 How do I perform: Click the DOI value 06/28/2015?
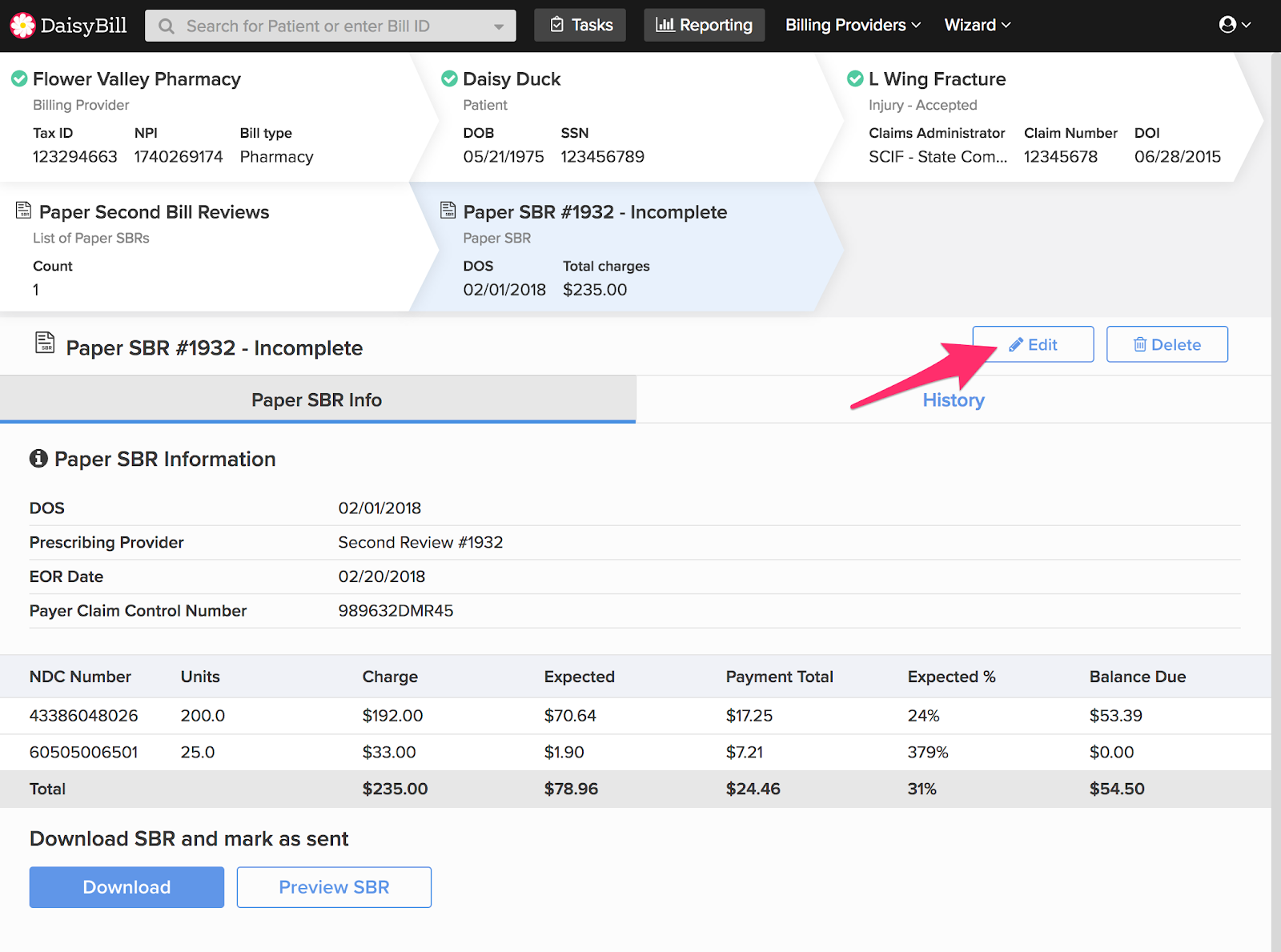click(1178, 157)
